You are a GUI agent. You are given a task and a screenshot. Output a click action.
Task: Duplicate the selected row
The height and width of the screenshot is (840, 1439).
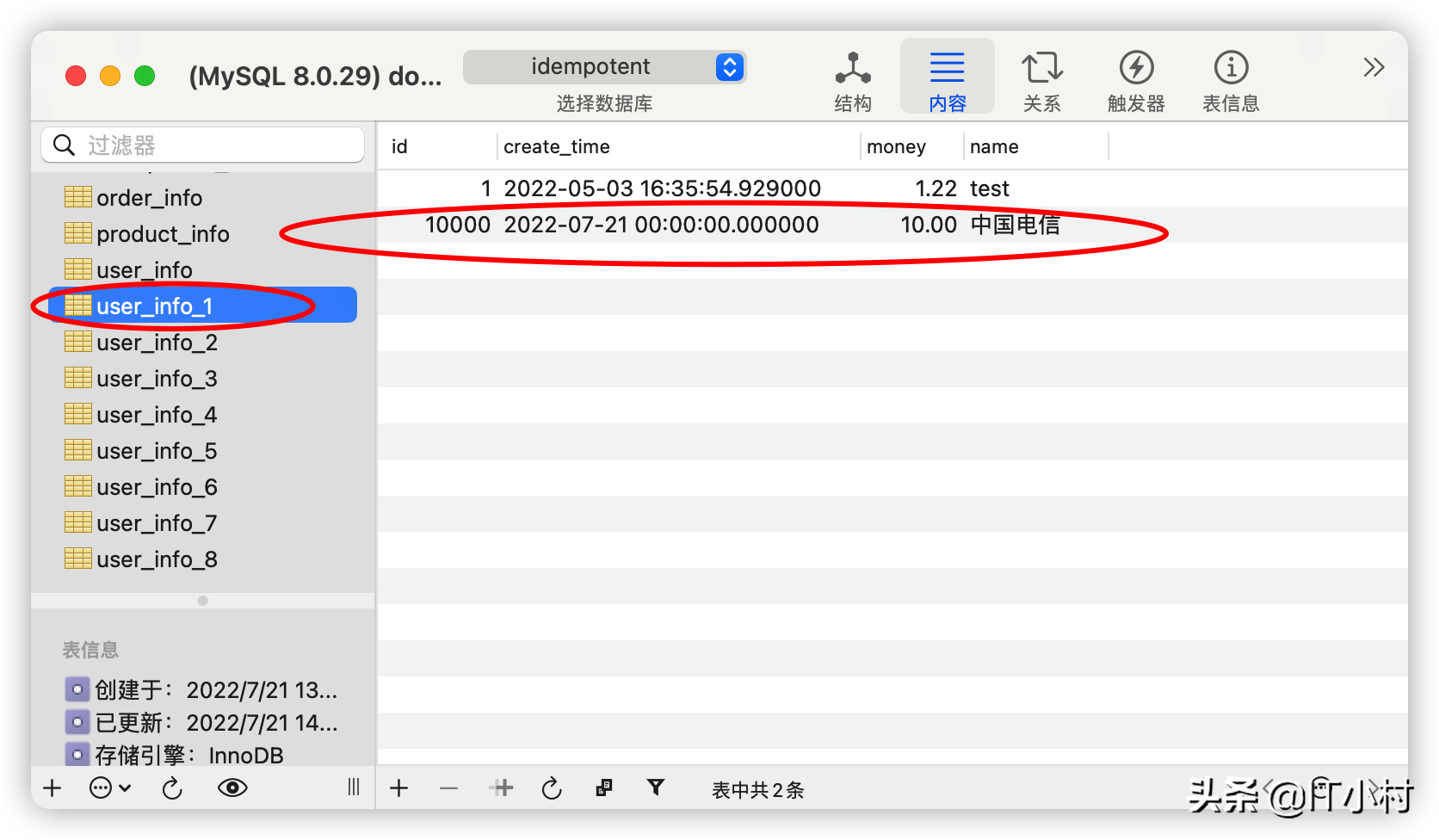(x=502, y=787)
